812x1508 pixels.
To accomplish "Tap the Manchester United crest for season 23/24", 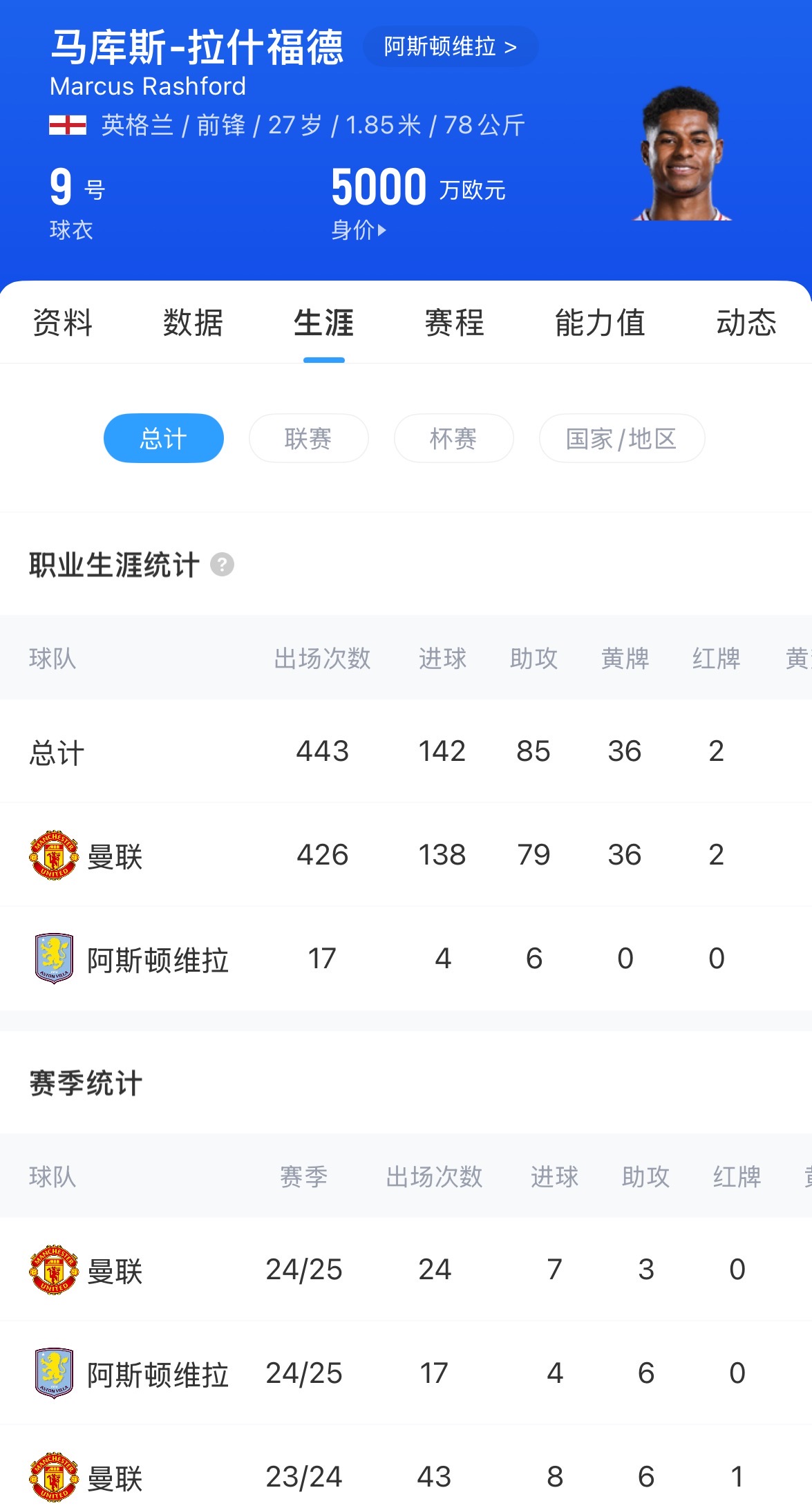I will coord(54,1477).
